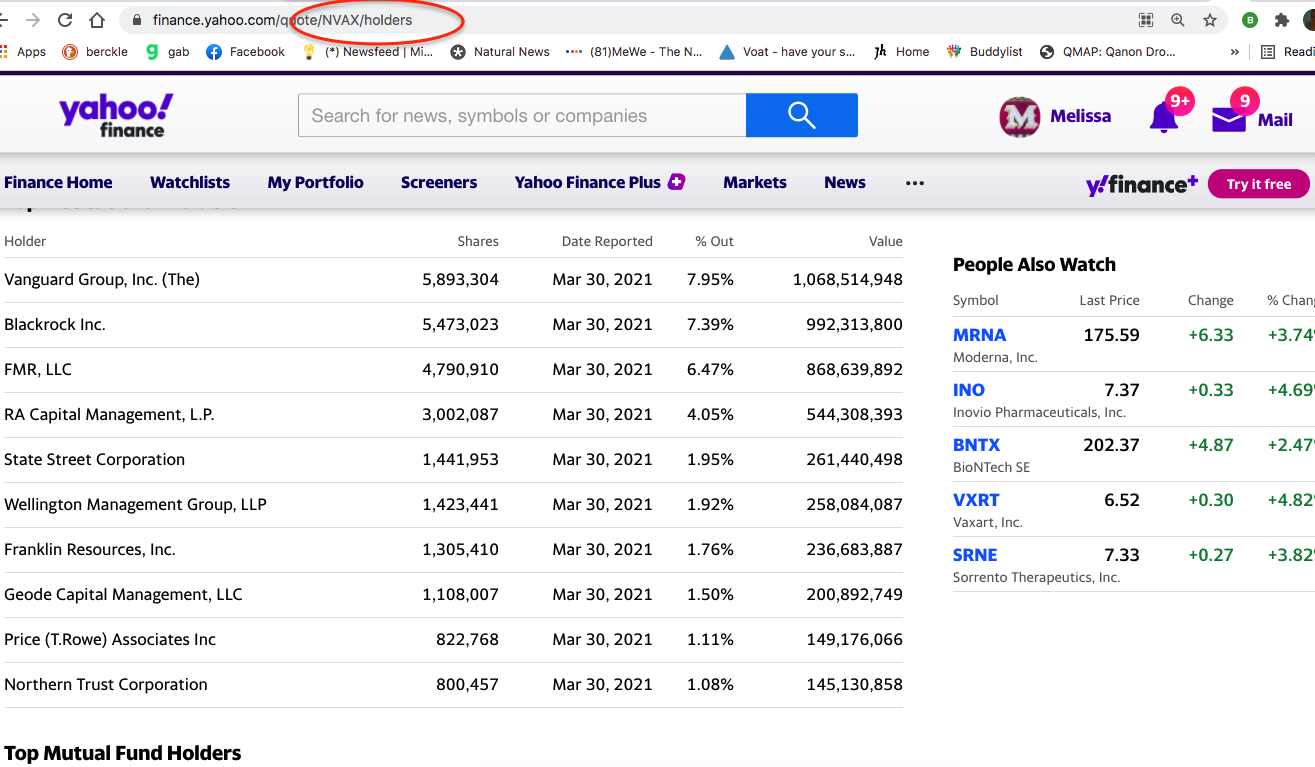Viewport: 1315px width, 767px height.
Task: Open the VXRT ticker link
Action: tap(976, 500)
